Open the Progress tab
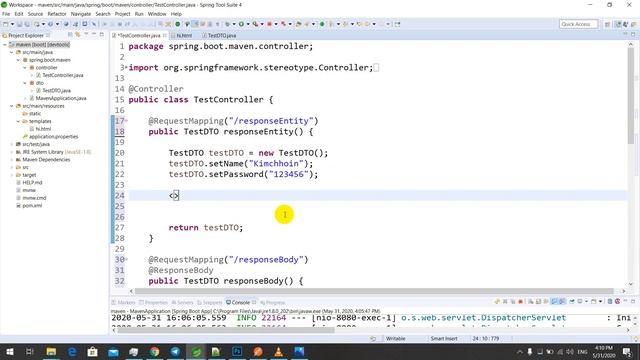This screenshot has width=640, height=360. 273,302
